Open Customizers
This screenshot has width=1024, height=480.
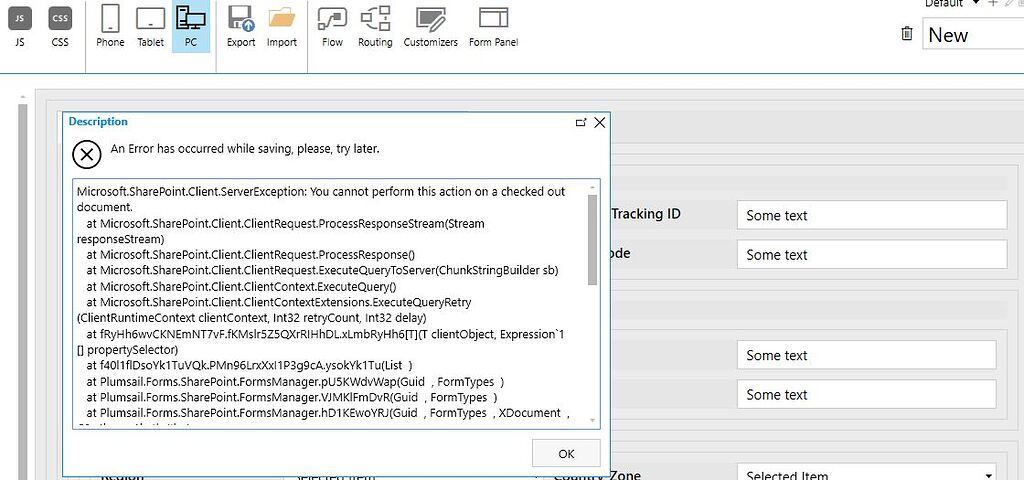tap(430, 25)
